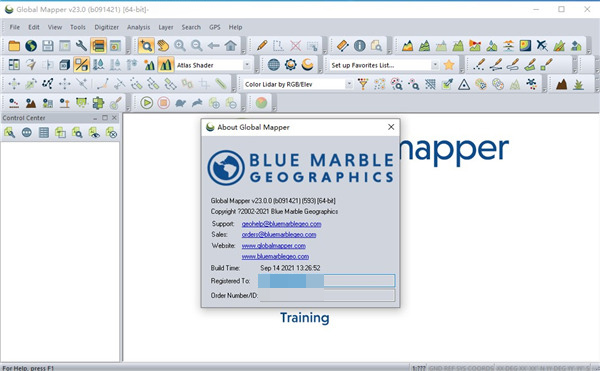This screenshot has width=600, height=371.
Task: Open the GPS menu
Action: (x=215, y=27)
